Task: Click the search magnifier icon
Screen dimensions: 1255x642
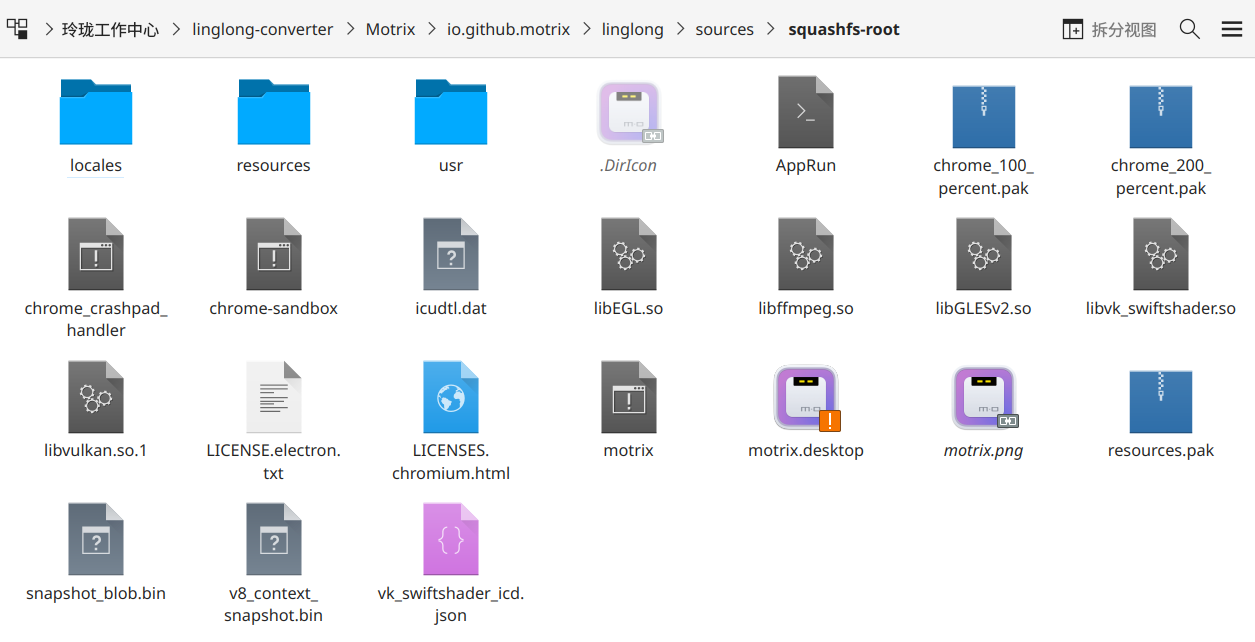Action: coord(1189,29)
